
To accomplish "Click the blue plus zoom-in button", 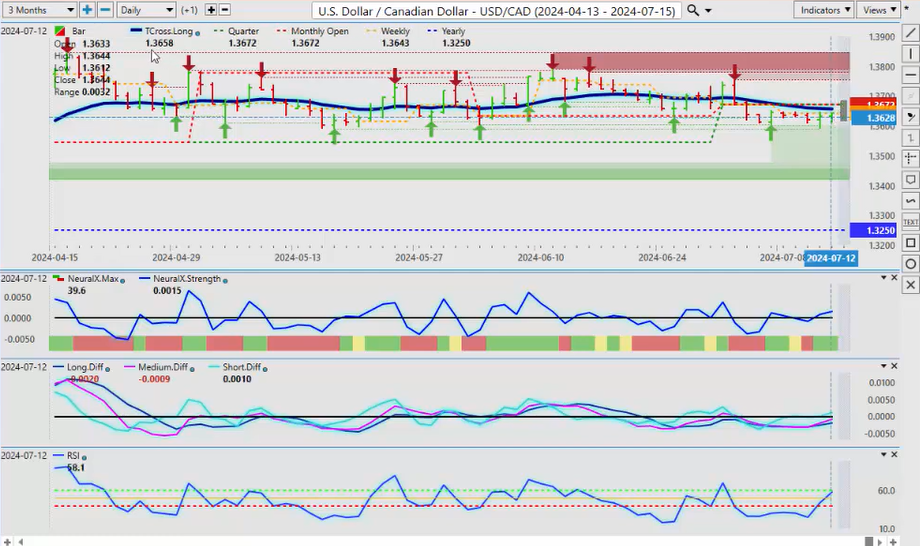I will 87,10.
